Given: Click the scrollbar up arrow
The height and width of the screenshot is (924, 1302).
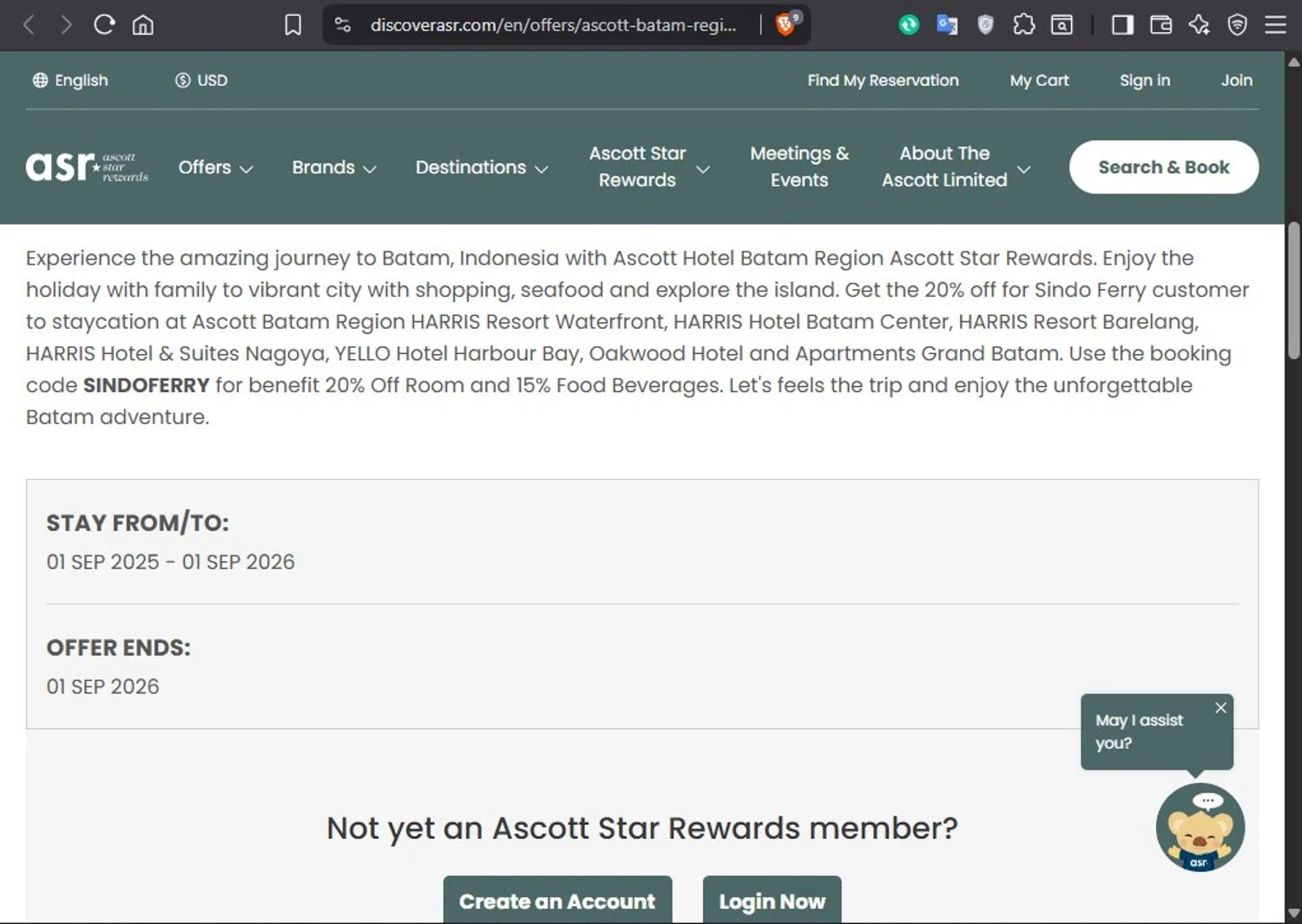Looking at the screenshot, I should click(1293, 62).
